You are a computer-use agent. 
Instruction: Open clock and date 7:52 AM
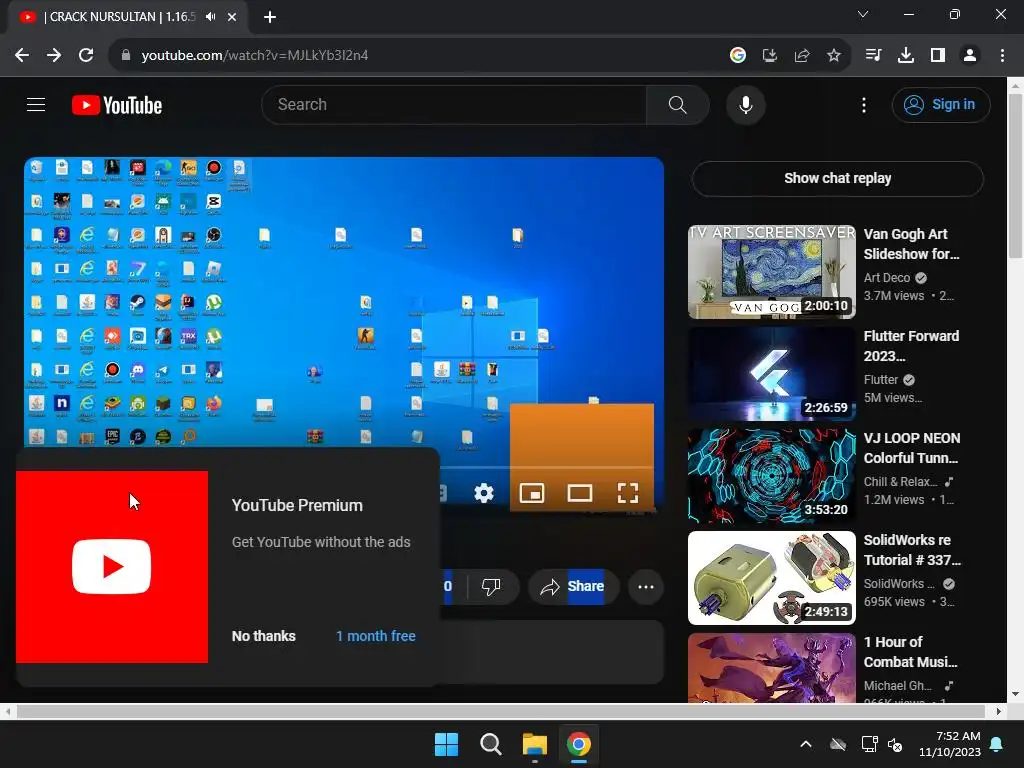coord(950,744)
